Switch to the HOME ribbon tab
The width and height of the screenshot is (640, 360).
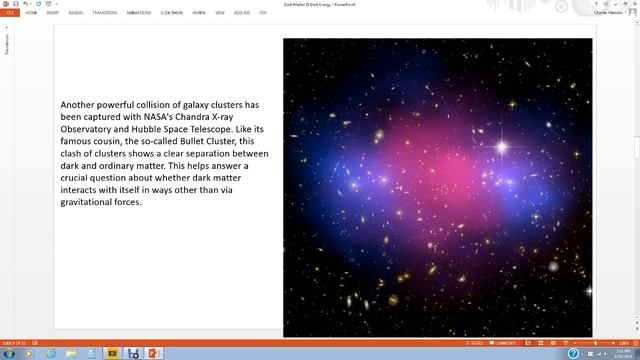click(x=31, y=13)
